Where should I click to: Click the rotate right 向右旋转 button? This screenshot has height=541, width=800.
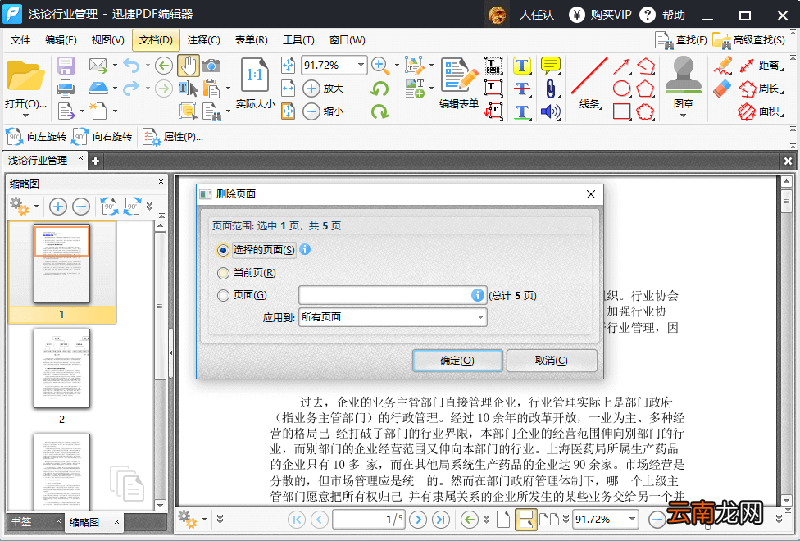pyautogui.click(x=102, y=137)
